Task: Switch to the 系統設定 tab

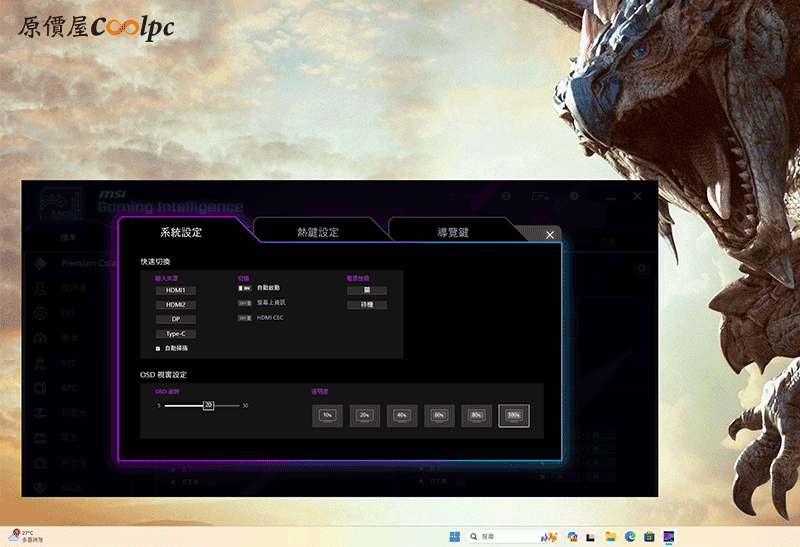Action: pos(181,232)
